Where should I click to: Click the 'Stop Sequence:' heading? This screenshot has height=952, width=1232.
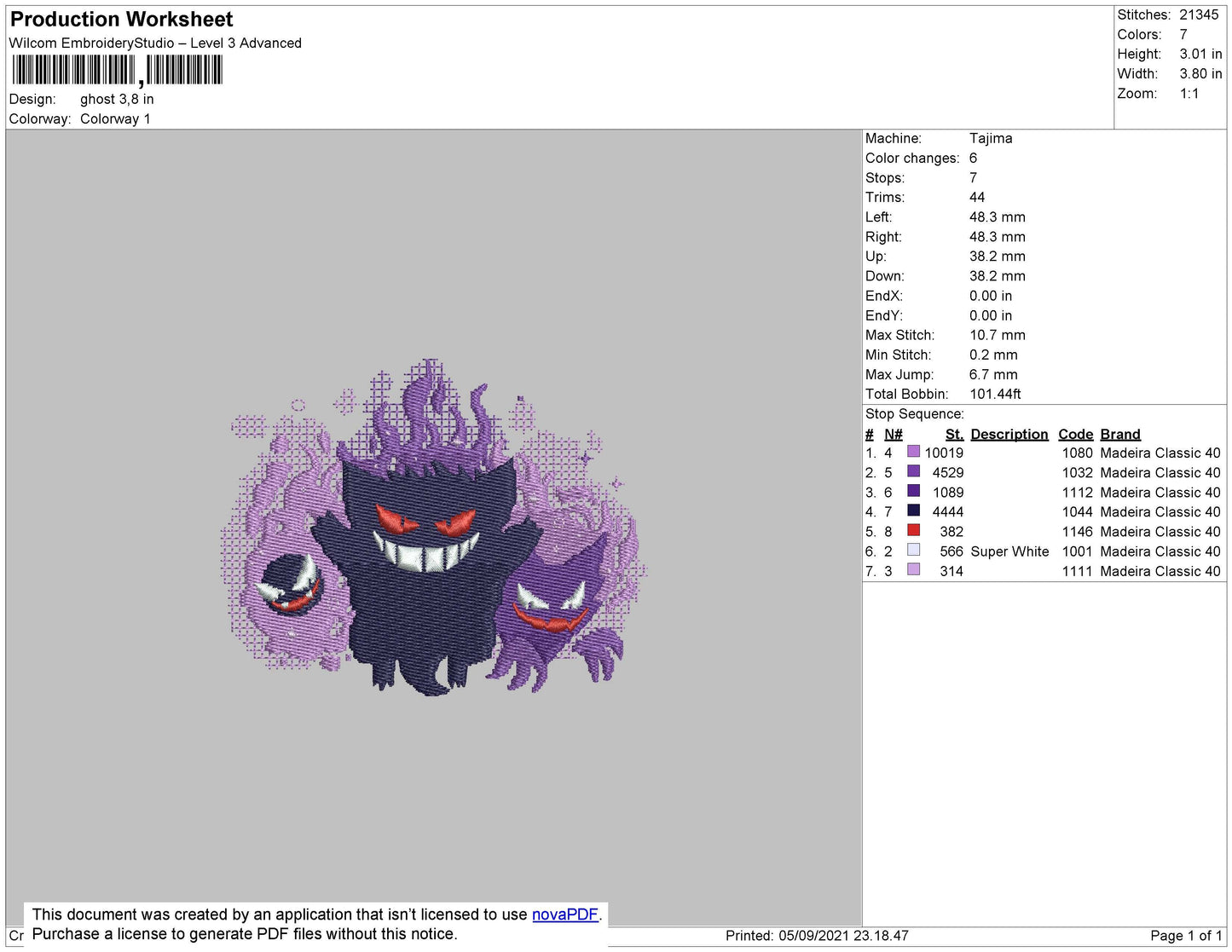(915, 414)
